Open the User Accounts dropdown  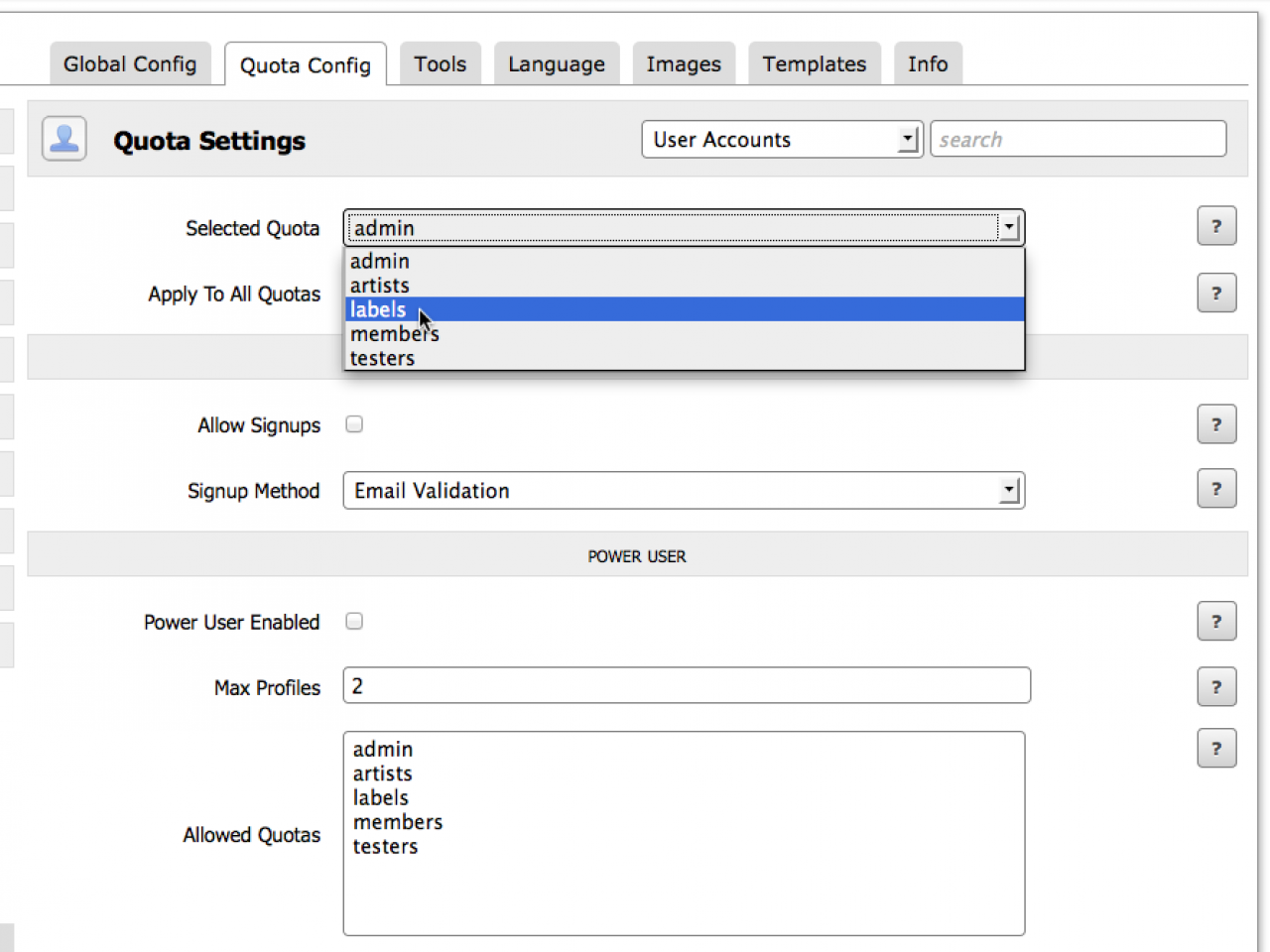782,140
